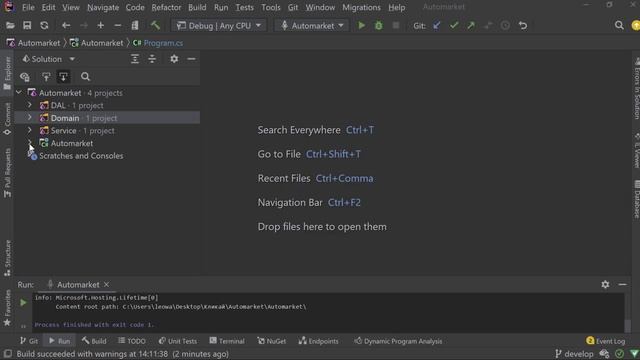Open the File menu

(28, 7)
